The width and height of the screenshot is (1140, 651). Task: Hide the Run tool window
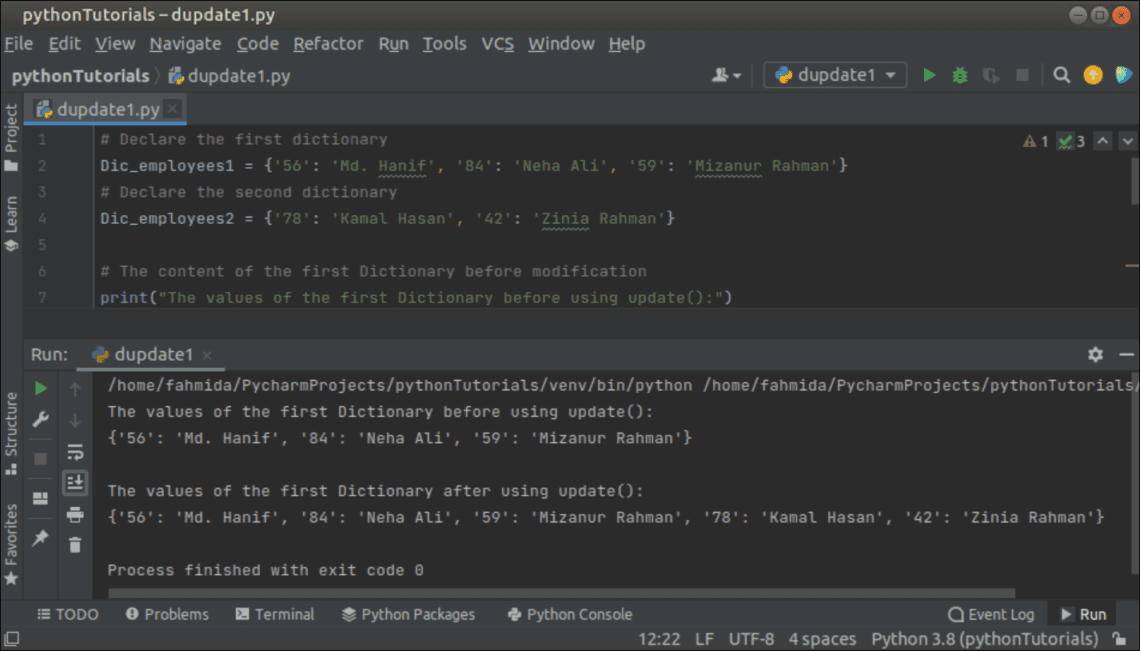1126,354
